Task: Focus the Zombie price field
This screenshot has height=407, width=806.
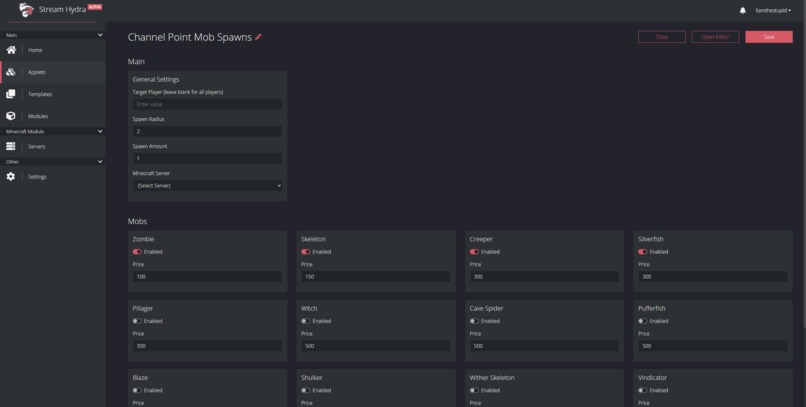Action: point(207,276)
